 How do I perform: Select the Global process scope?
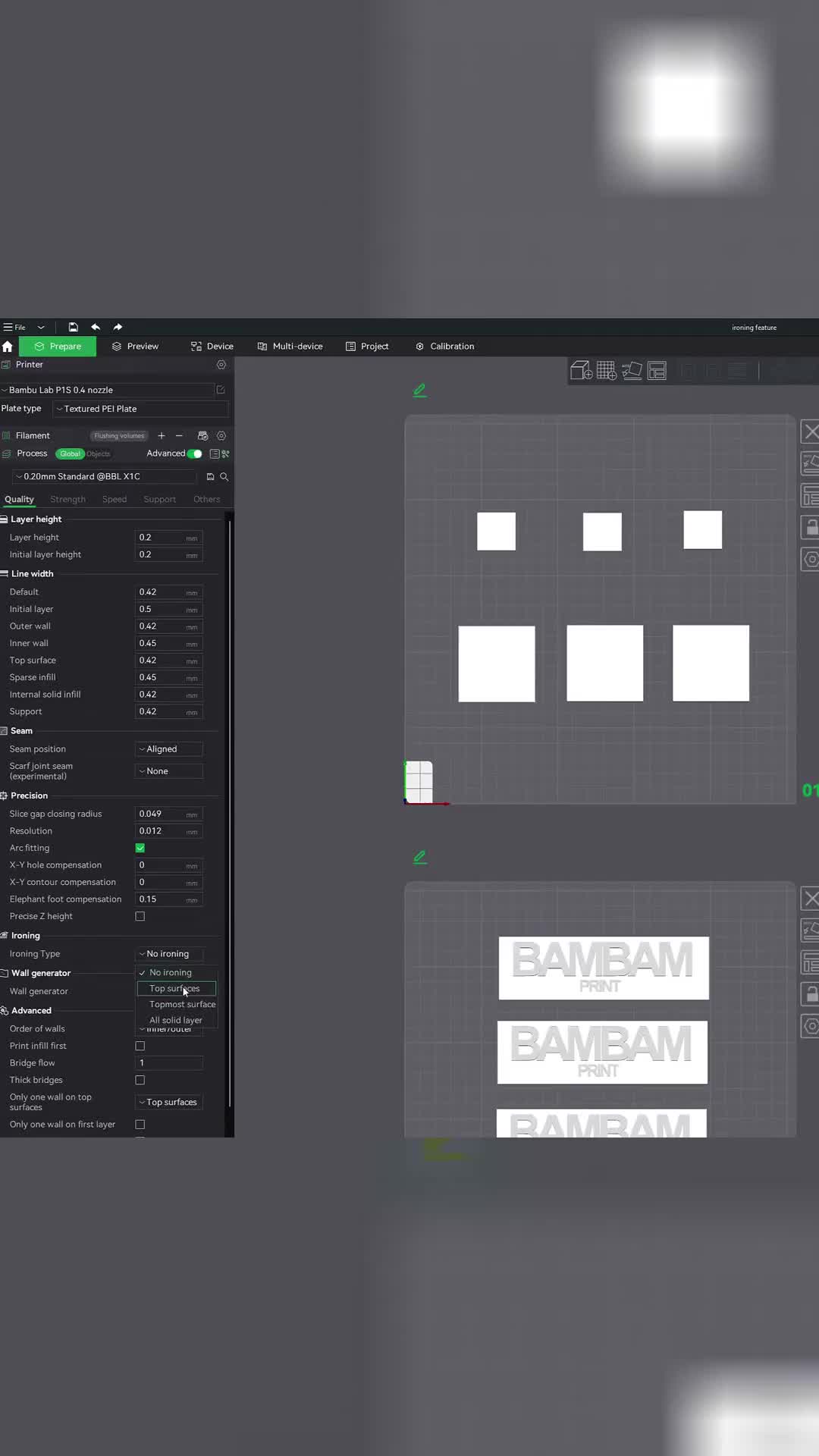click(70, 453)
